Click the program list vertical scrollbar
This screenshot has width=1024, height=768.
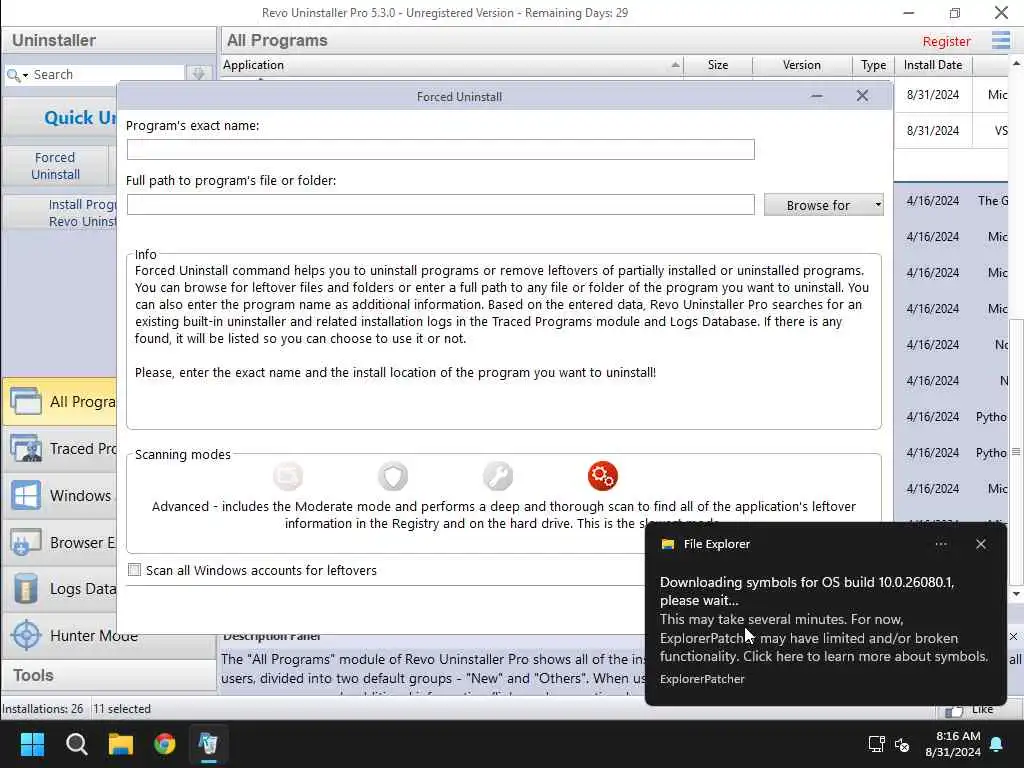coord(1016,451)
